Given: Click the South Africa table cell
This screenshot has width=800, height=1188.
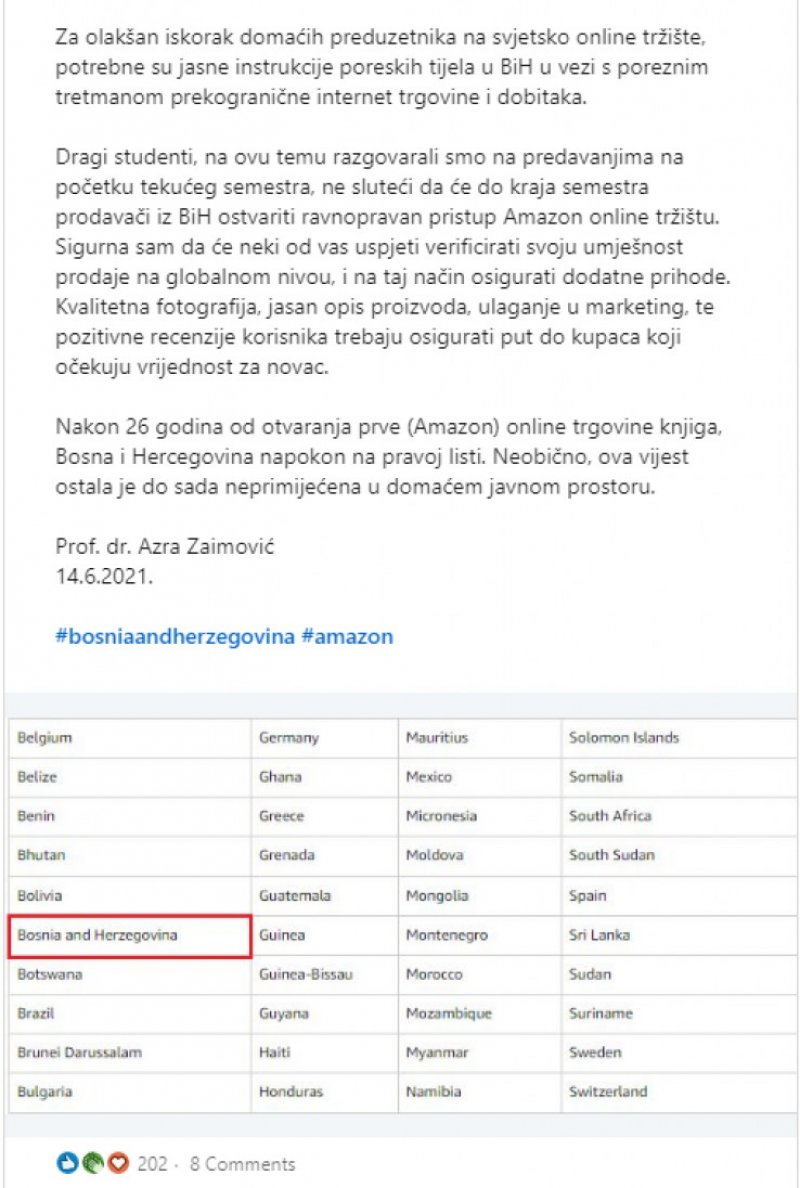Looking at the screenshot, I should 680,817.
